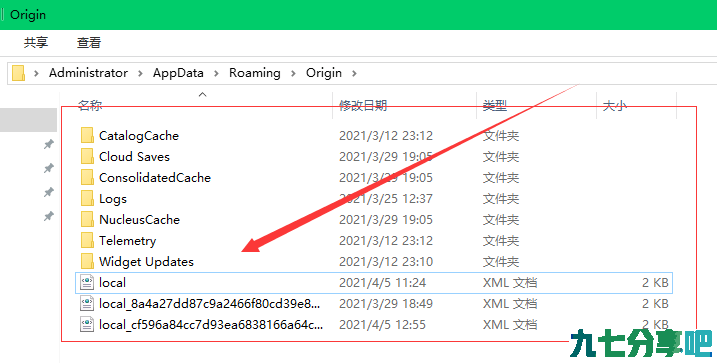The image size is (717, 363).
Task: Click the XML 文档 type of the local file
Action: click(510, 283)
